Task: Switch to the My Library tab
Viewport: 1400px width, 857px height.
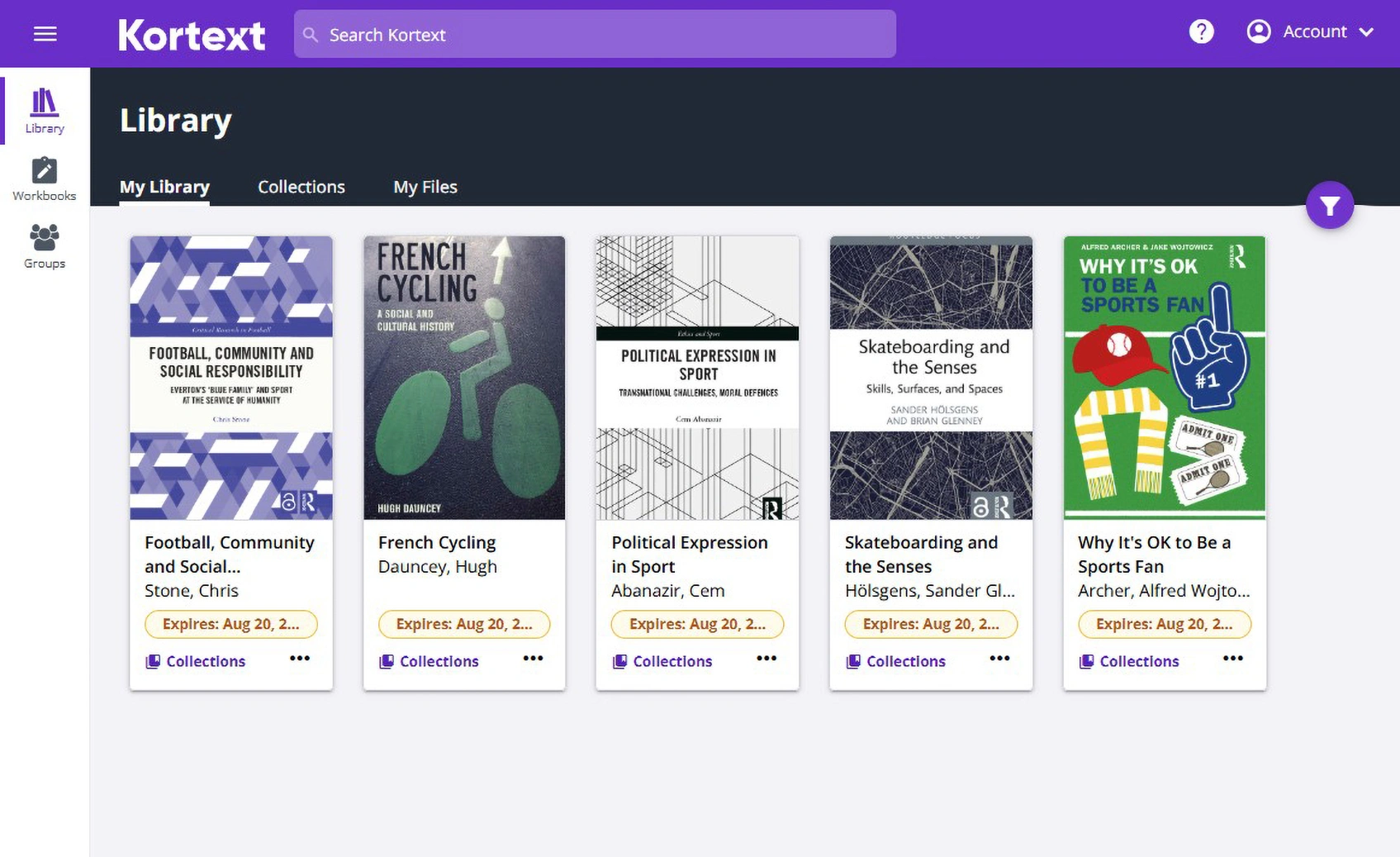Action: 164,187
